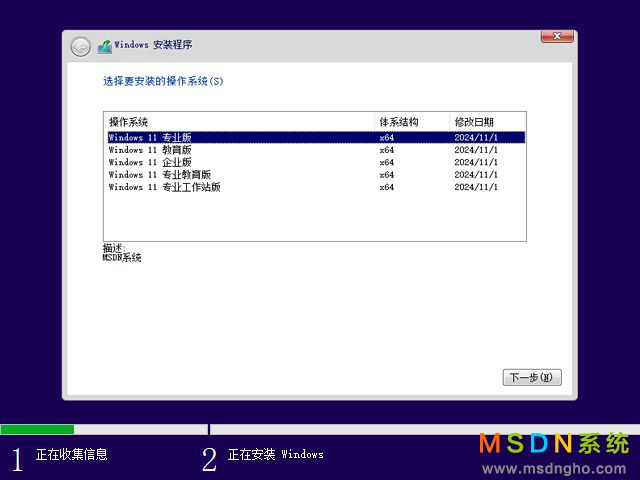
Task: Close the Windows 安装程序 dialog
Action: pyautogui.click(x=557, y=36)
